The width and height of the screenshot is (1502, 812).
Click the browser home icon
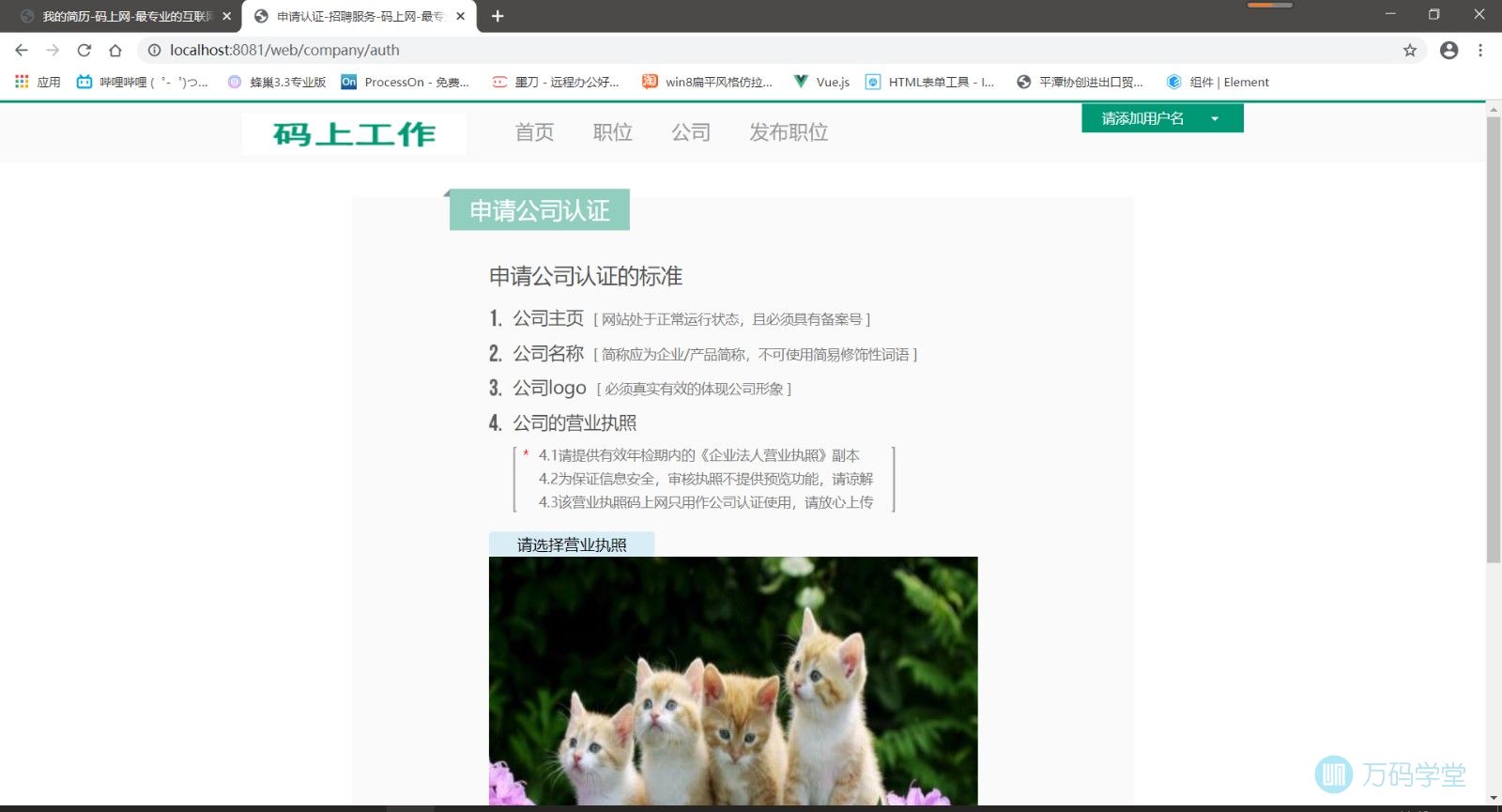115,51
